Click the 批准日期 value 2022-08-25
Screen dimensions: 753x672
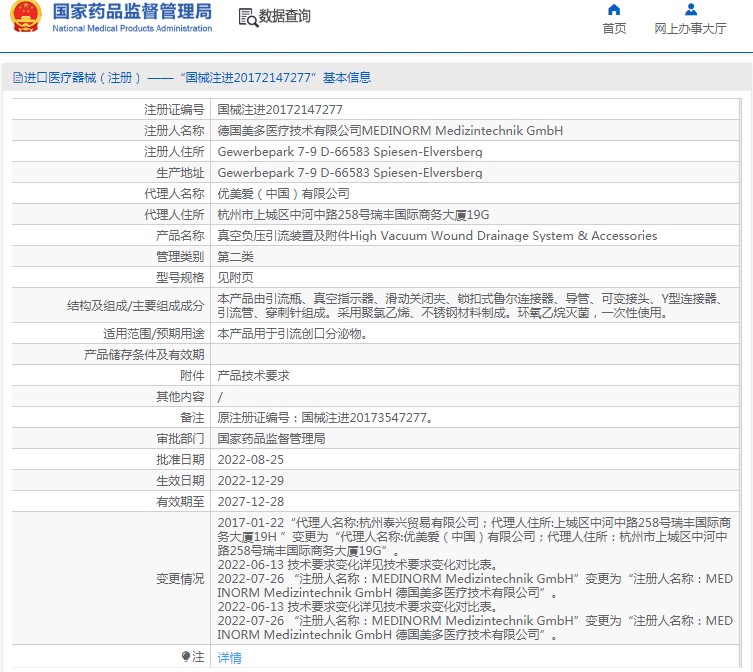pyautogui.click(x=251, y=460)
